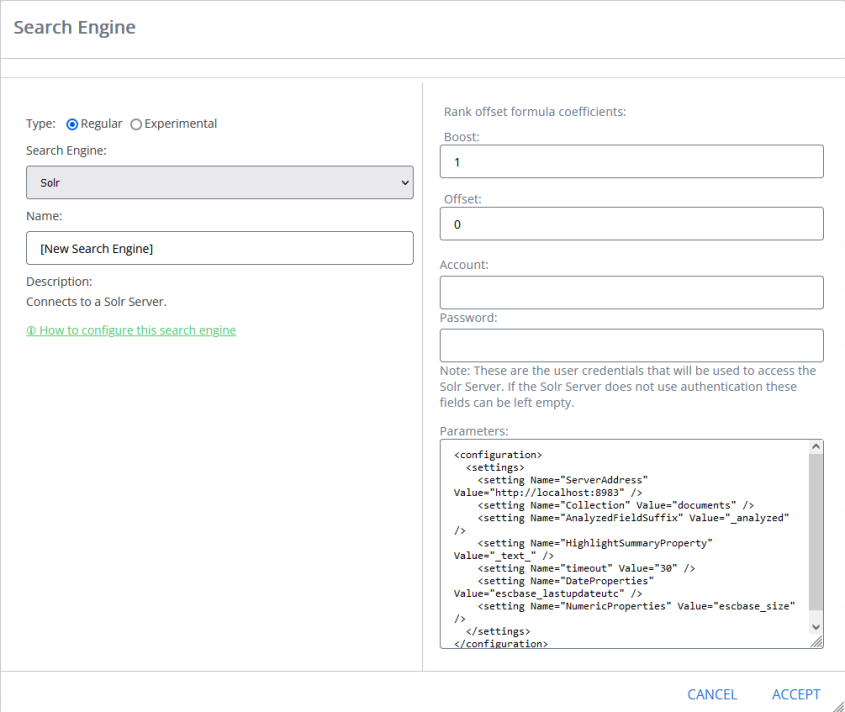The image size is (845, 712).
Task: Click the Experimental label text
Action: [x=181, y=124]
